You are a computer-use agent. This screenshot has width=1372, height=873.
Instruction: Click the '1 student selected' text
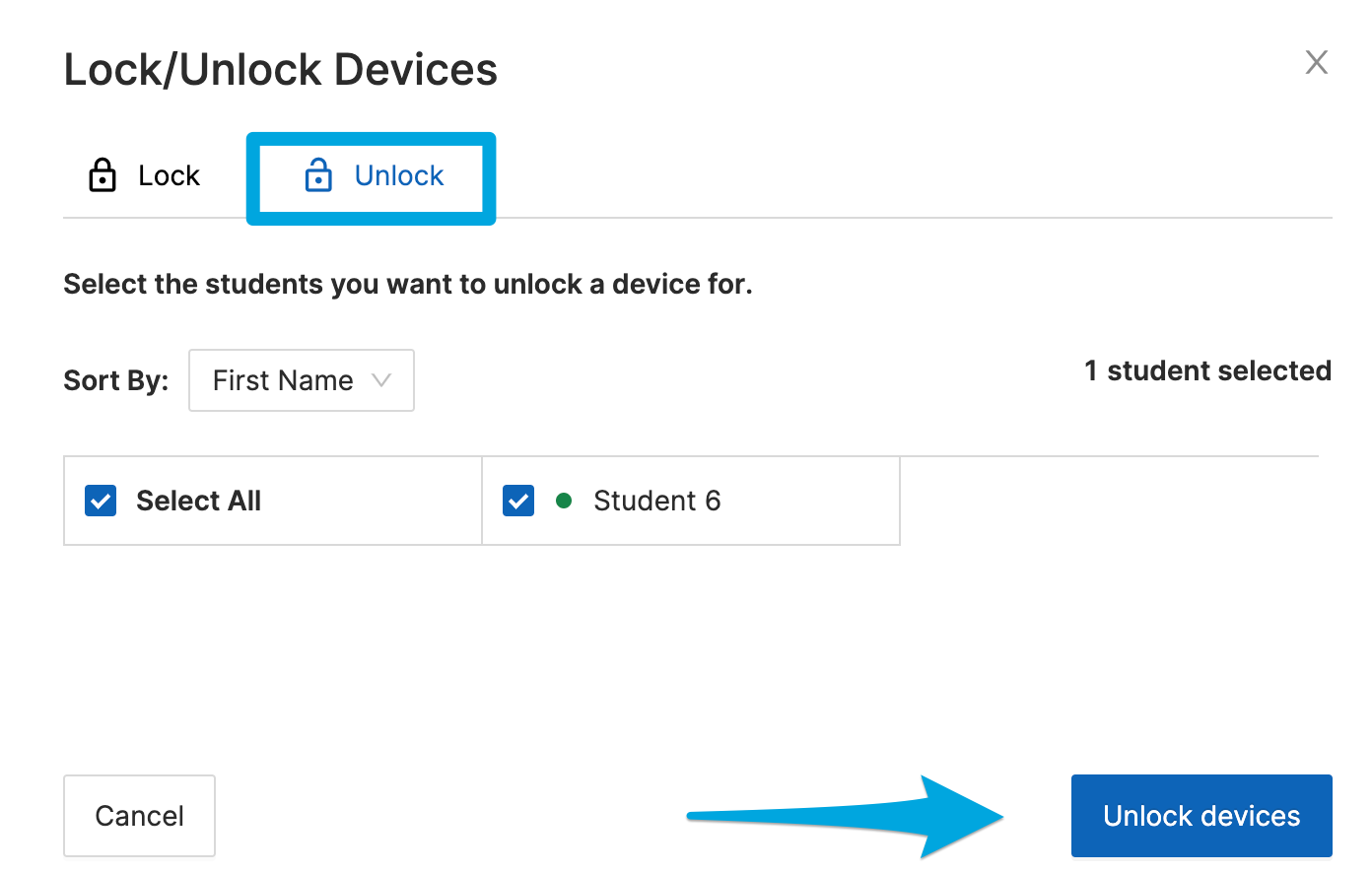(1207, 370)
